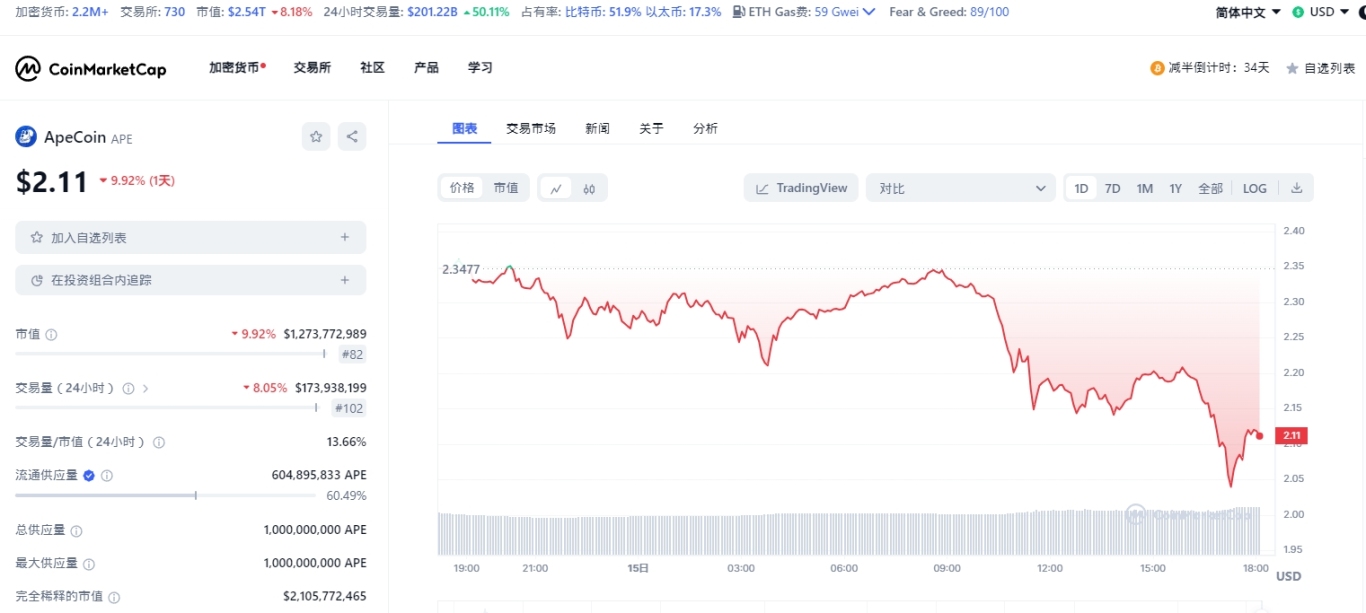This screenshot has height=613, width=1366.
Task: Open info icon next to 流通供应量
Action: tap(107, 476)
